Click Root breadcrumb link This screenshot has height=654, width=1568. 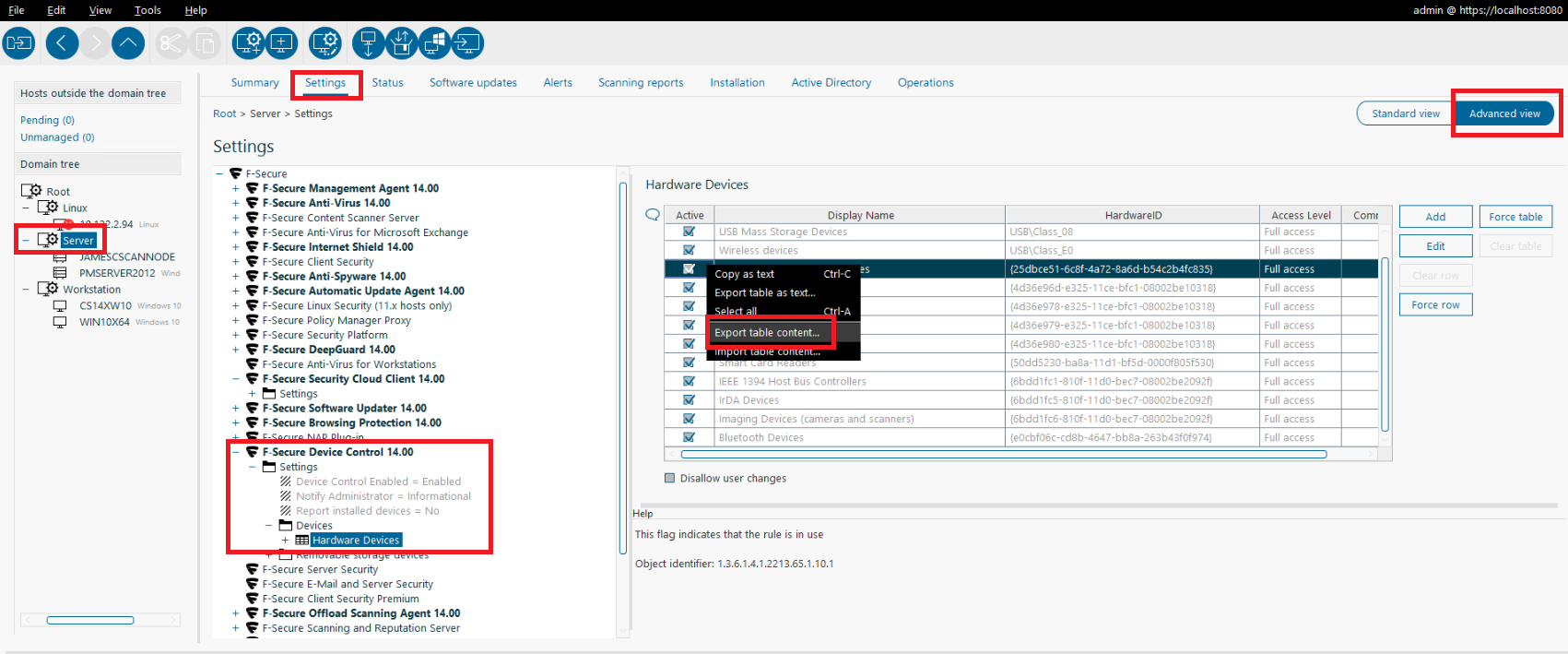[224, 113]
